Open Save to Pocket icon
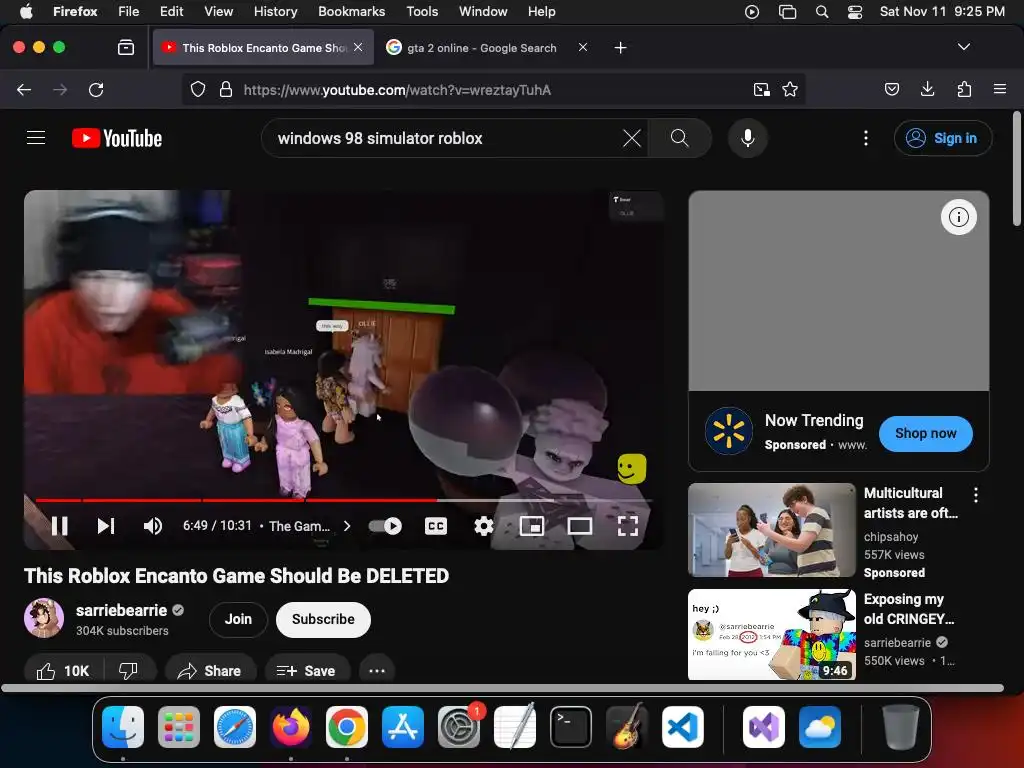The image size is (1024, 768). [x=891, y=89]
